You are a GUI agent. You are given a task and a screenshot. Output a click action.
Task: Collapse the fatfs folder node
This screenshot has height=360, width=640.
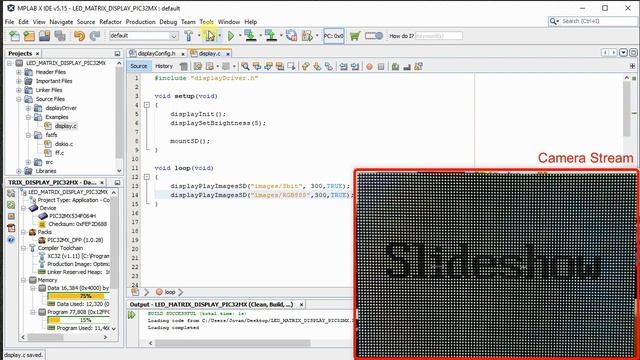click(x=28, y=135)
